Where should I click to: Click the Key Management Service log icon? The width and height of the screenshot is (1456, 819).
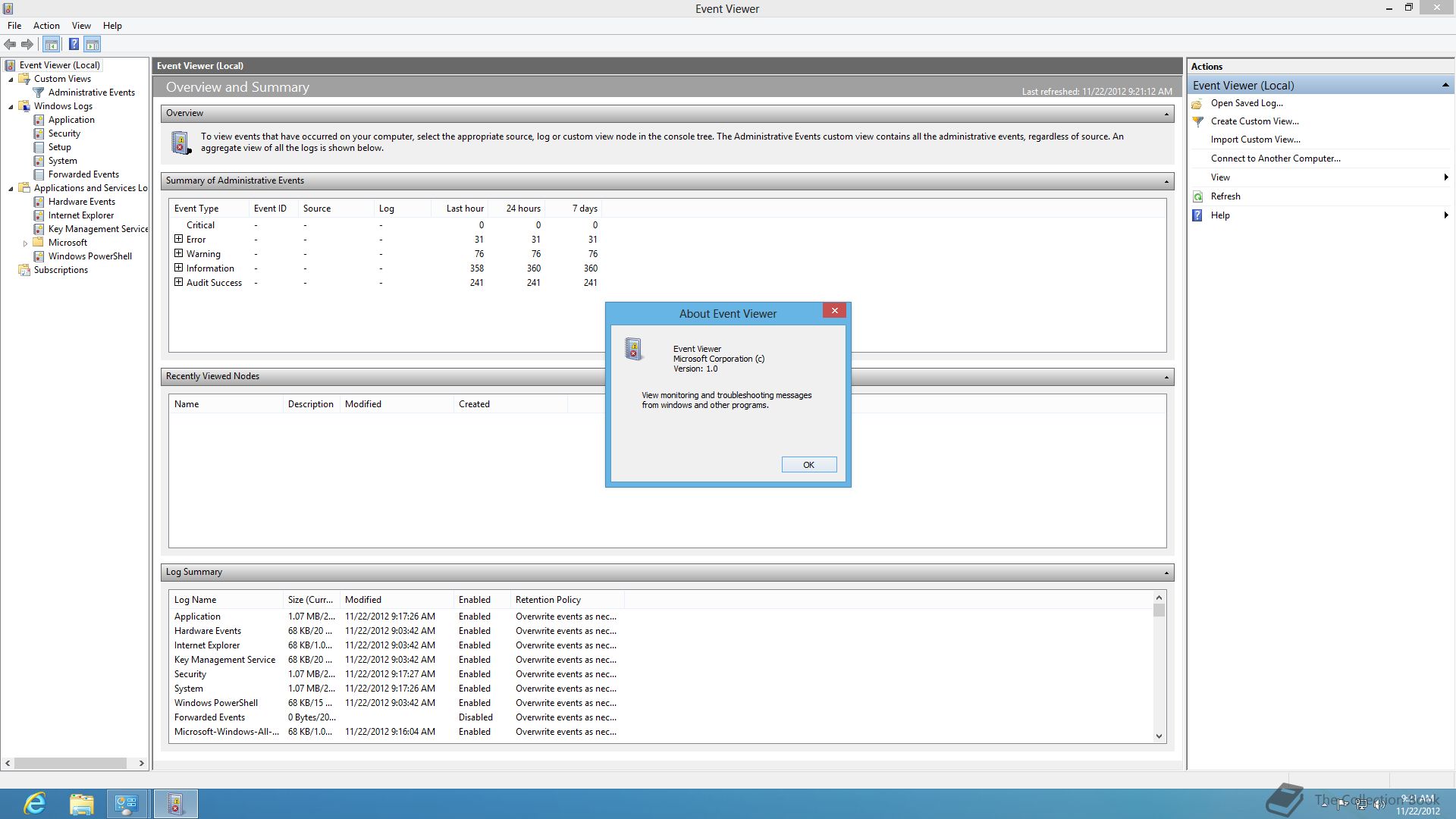39,229
